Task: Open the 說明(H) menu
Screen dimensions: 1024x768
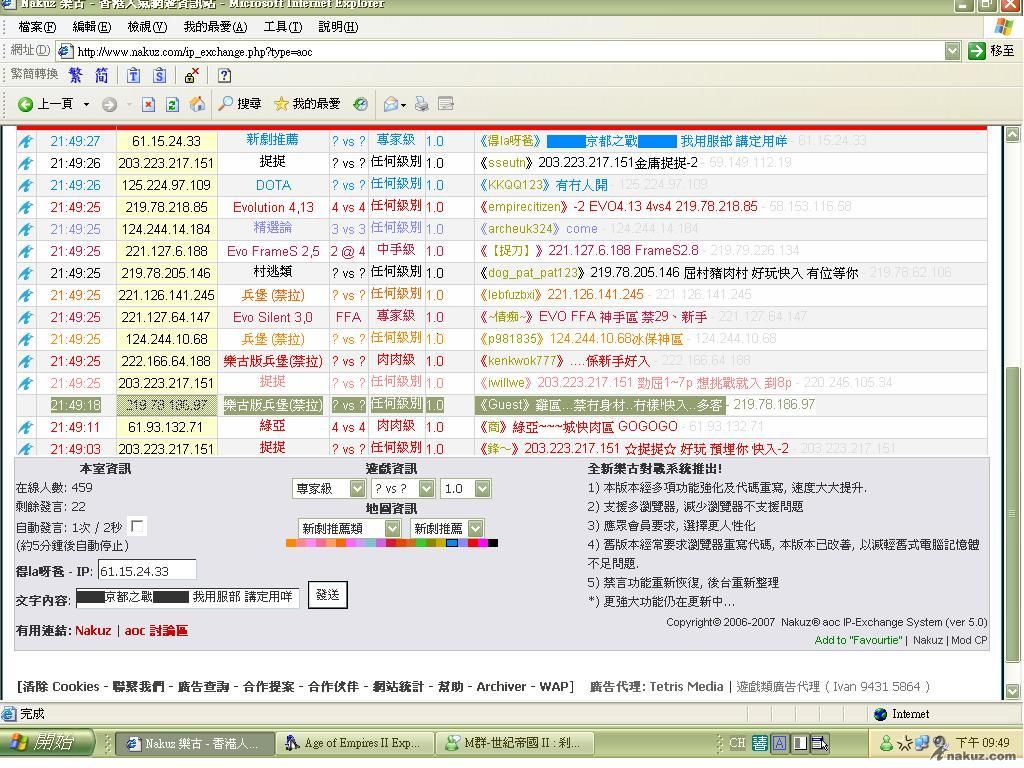Action: [338, 27]
